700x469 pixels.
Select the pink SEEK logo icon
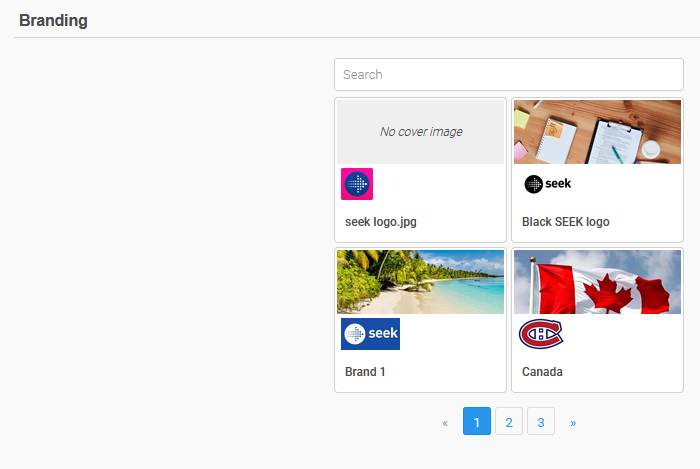pos(357,184)
